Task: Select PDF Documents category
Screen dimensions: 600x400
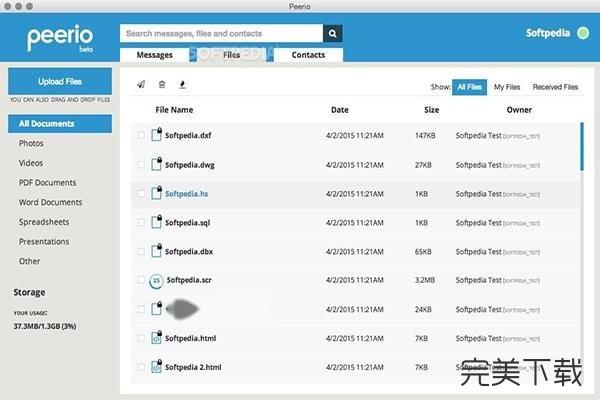Action: [47, 183]
